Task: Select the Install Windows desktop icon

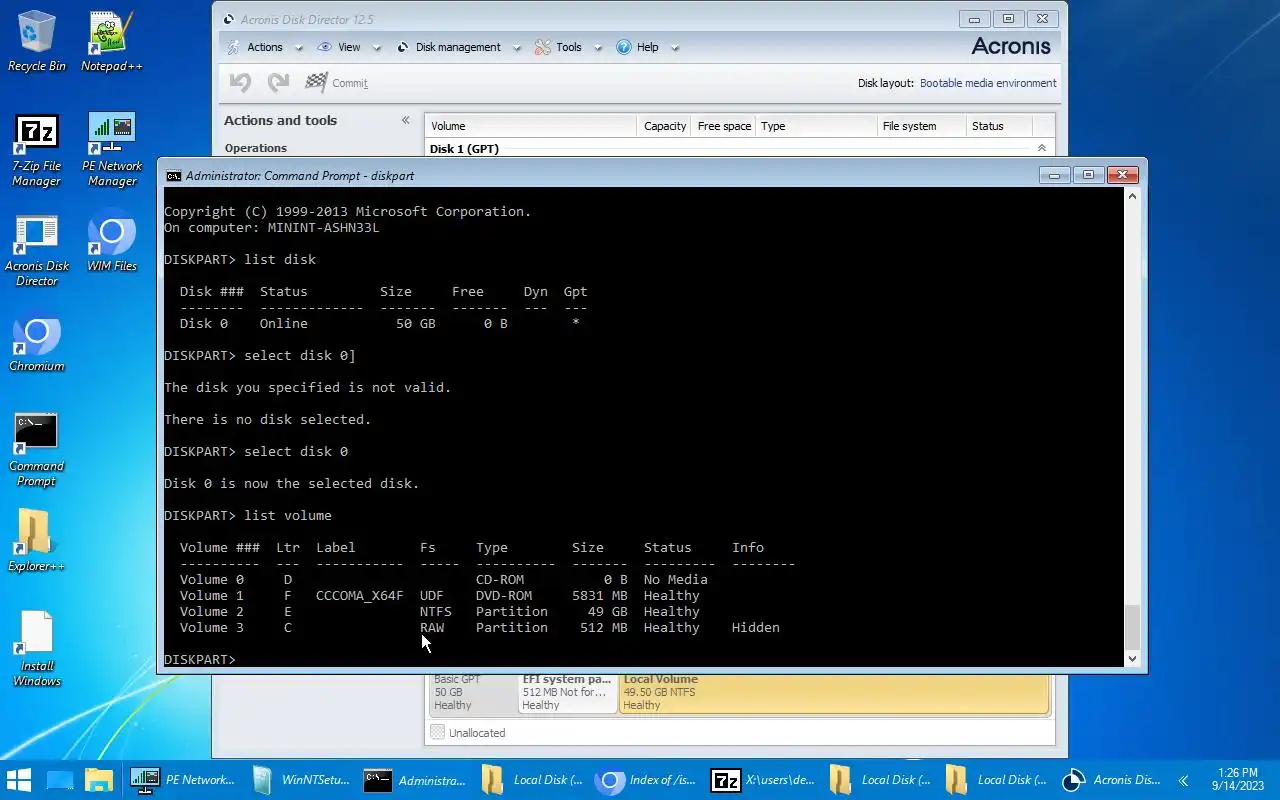Action: pos(37,648)
